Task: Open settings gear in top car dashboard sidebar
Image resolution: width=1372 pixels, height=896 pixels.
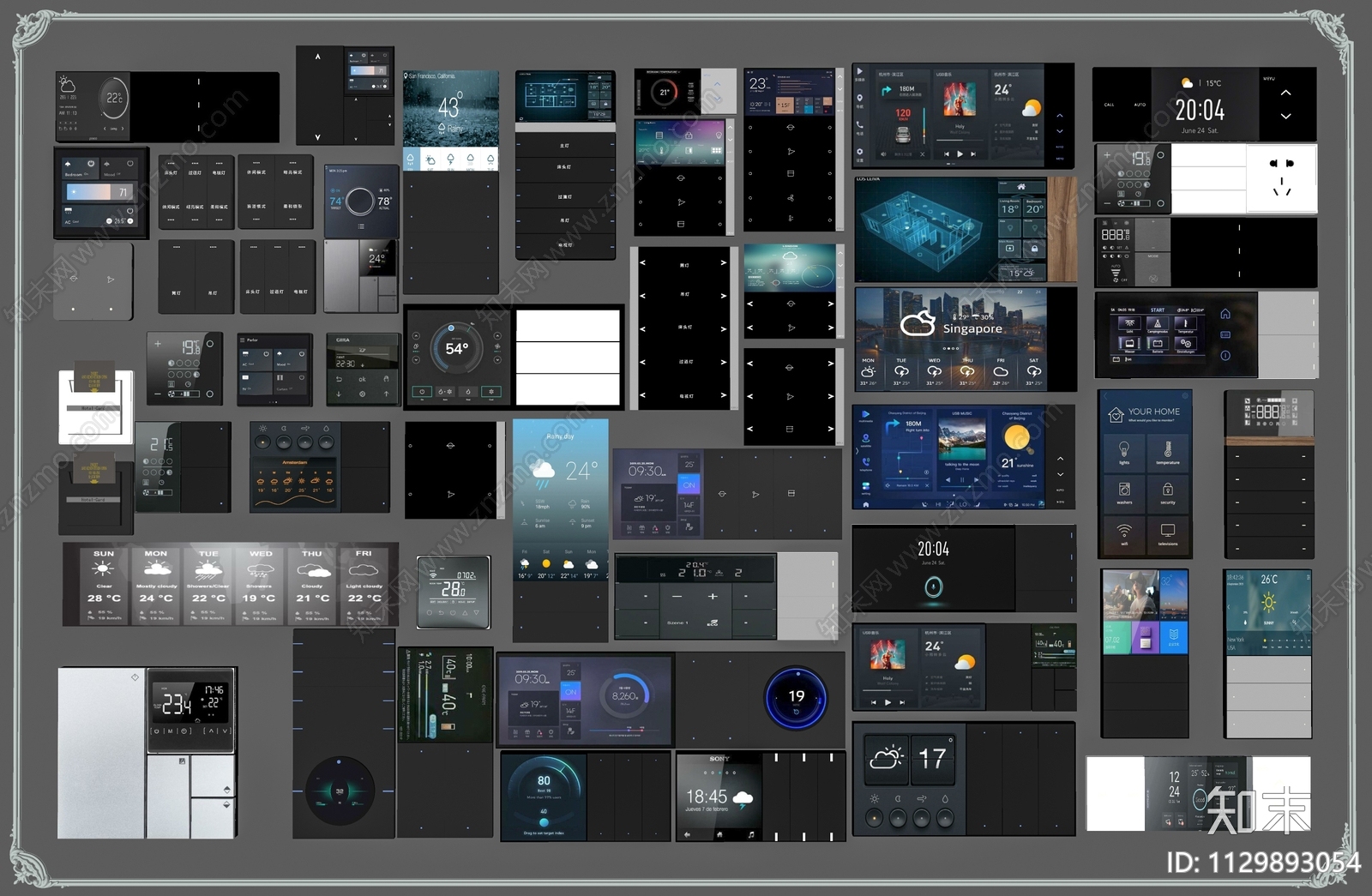Action: pyautogui.click(x=860, y=152)
